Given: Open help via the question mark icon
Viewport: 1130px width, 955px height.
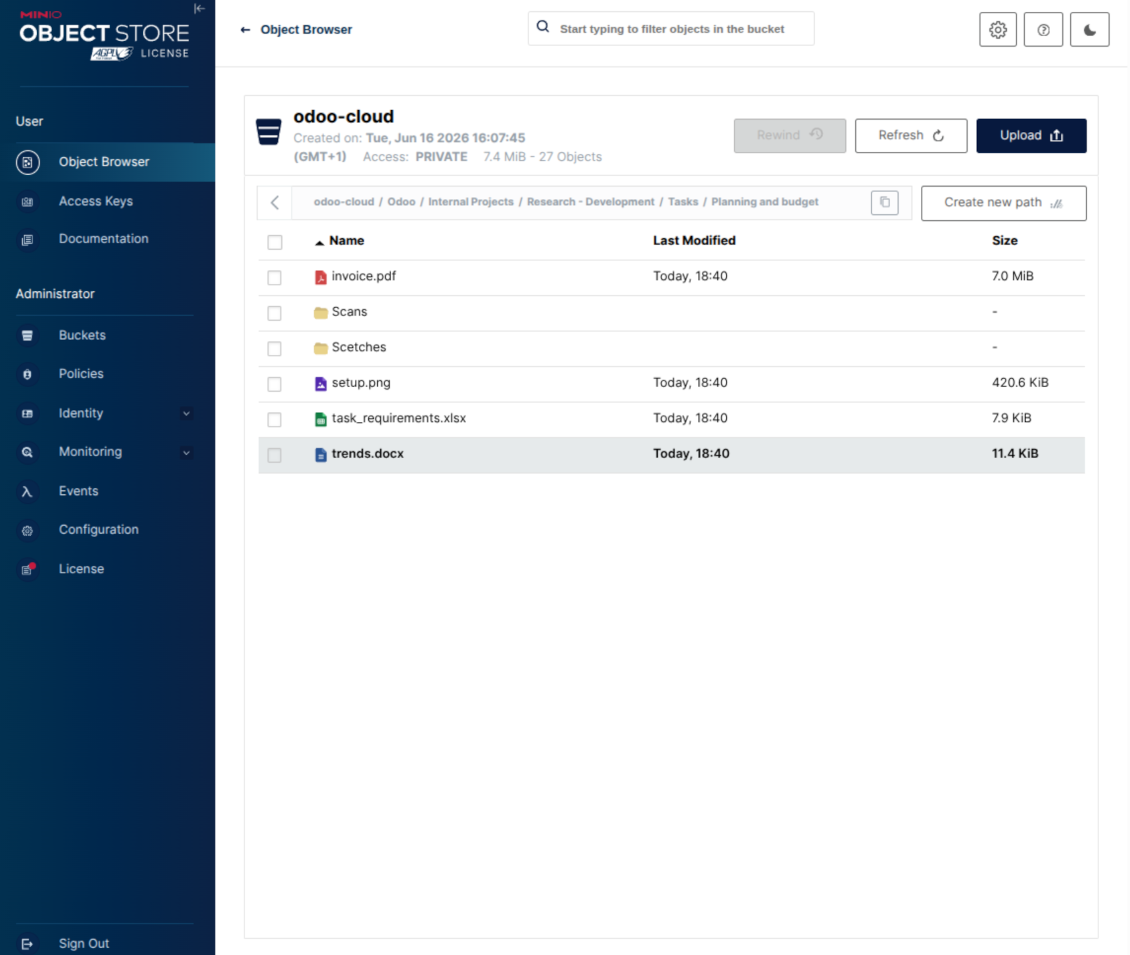Looking at the screenshot, I should point(1043,30).
